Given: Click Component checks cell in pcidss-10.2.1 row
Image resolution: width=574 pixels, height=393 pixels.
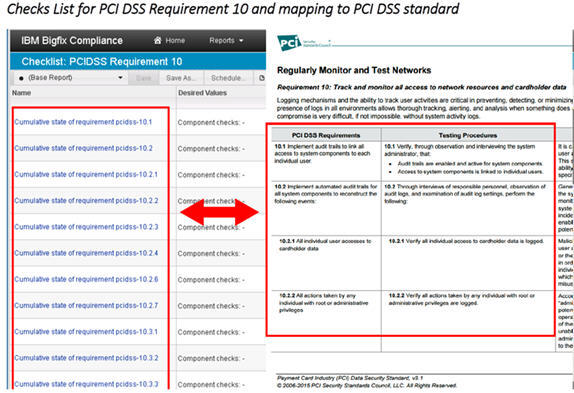Looking at the screenshot, I should [x=211, y=175].
